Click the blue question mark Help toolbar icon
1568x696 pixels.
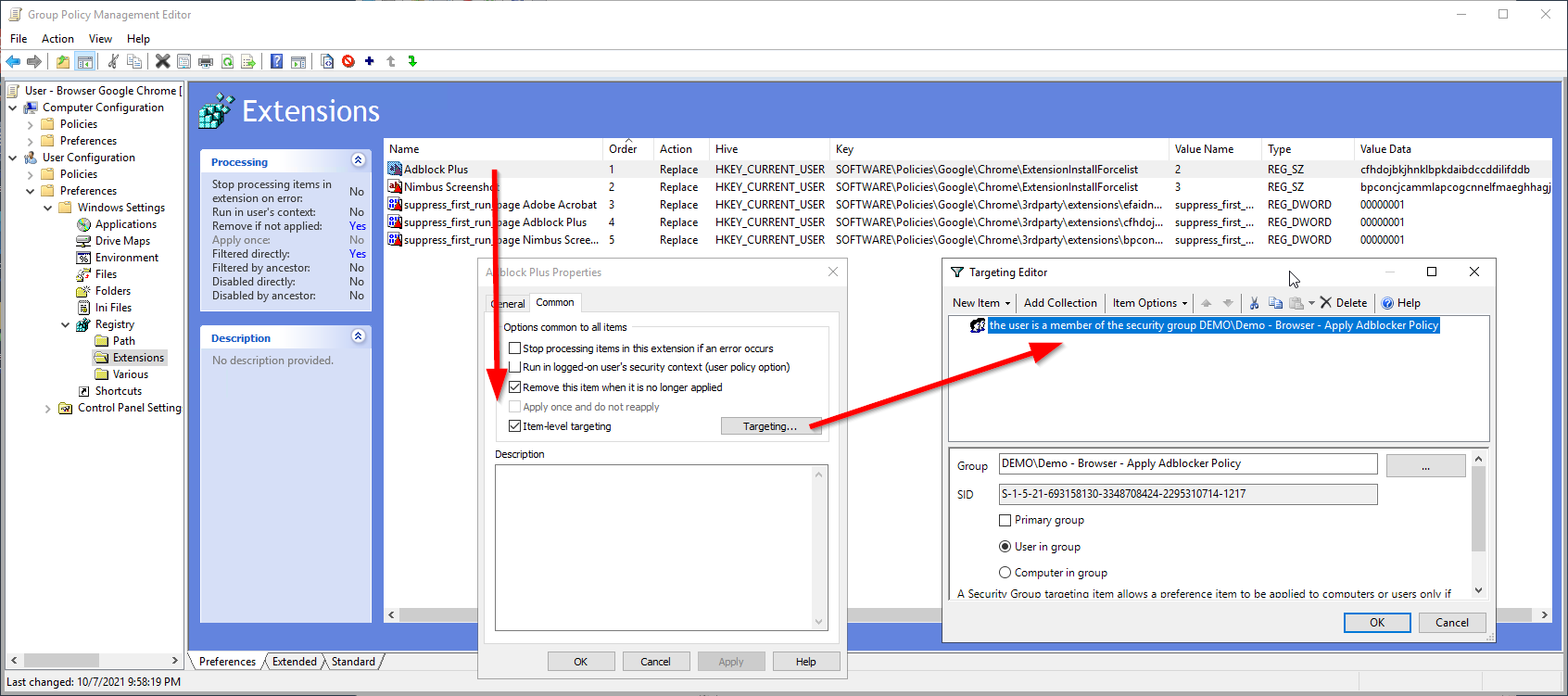point(276,61)
